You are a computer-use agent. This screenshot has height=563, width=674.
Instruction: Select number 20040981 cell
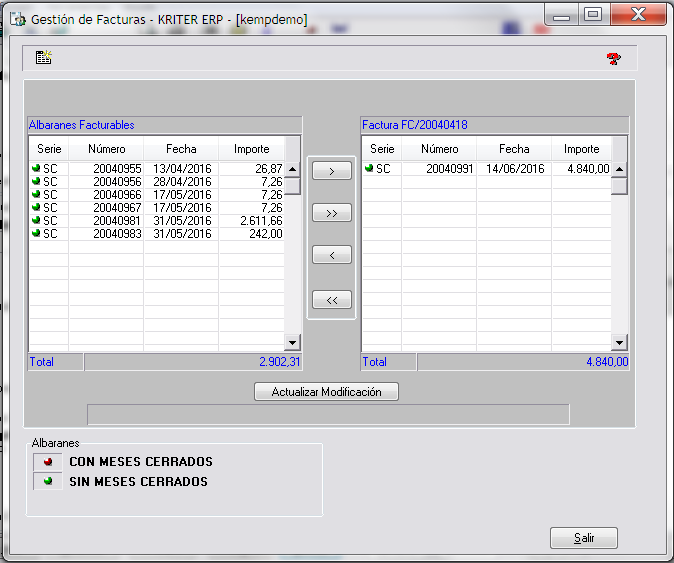pos(106,220)
